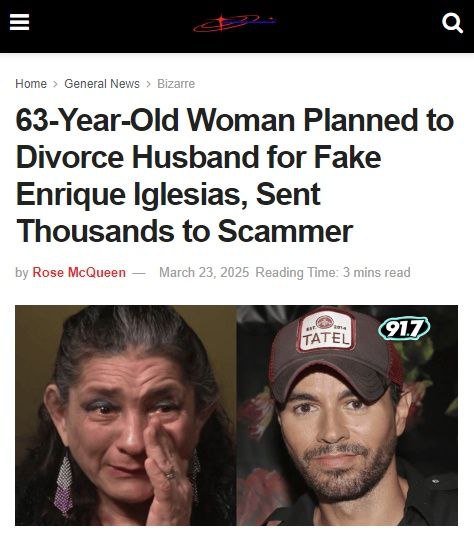The image size is (474, 537).
Task: Click the ring on the woman's finger
Action: pos(171,474)
